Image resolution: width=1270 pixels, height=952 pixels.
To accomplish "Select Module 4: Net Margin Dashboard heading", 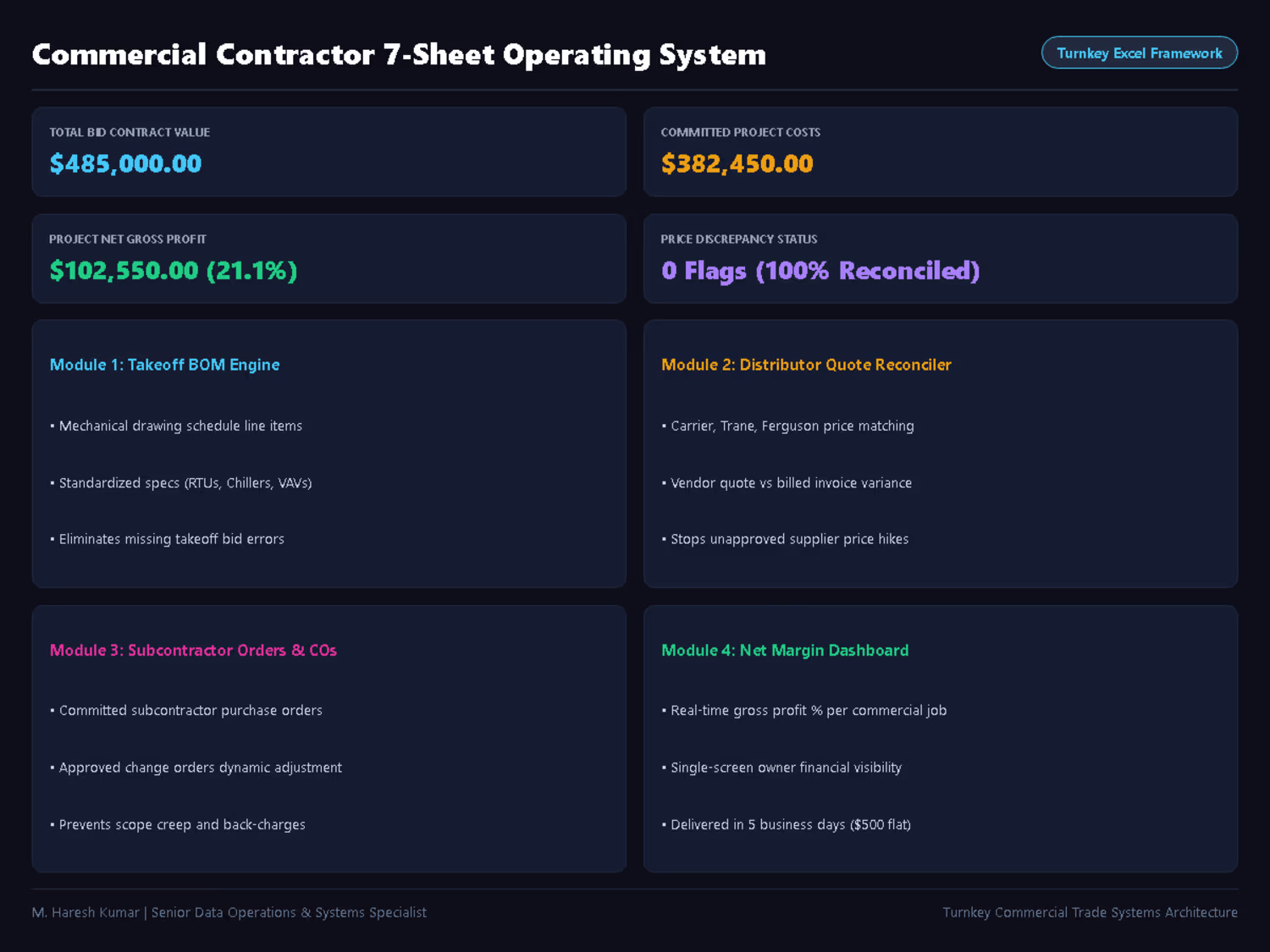I will click(785, 650).
